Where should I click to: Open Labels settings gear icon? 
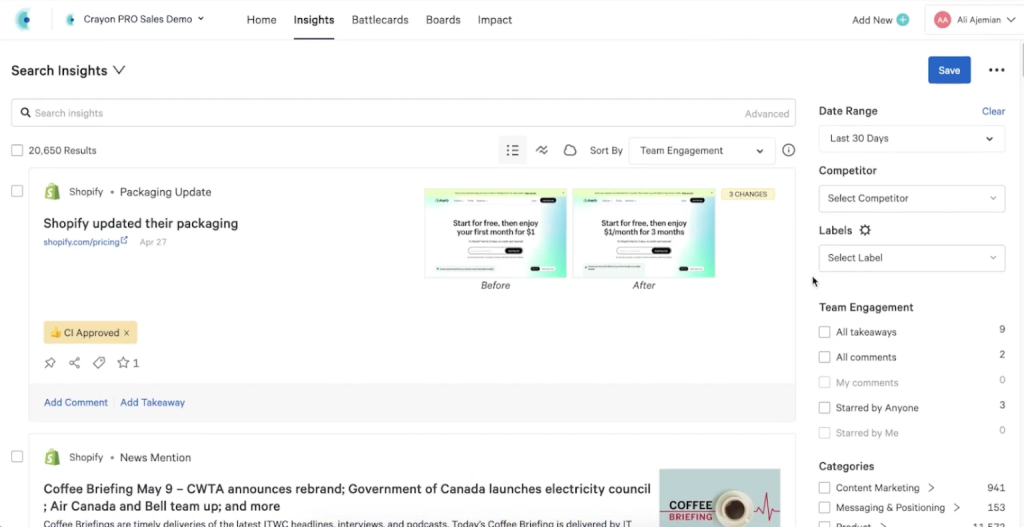[865, 230]
